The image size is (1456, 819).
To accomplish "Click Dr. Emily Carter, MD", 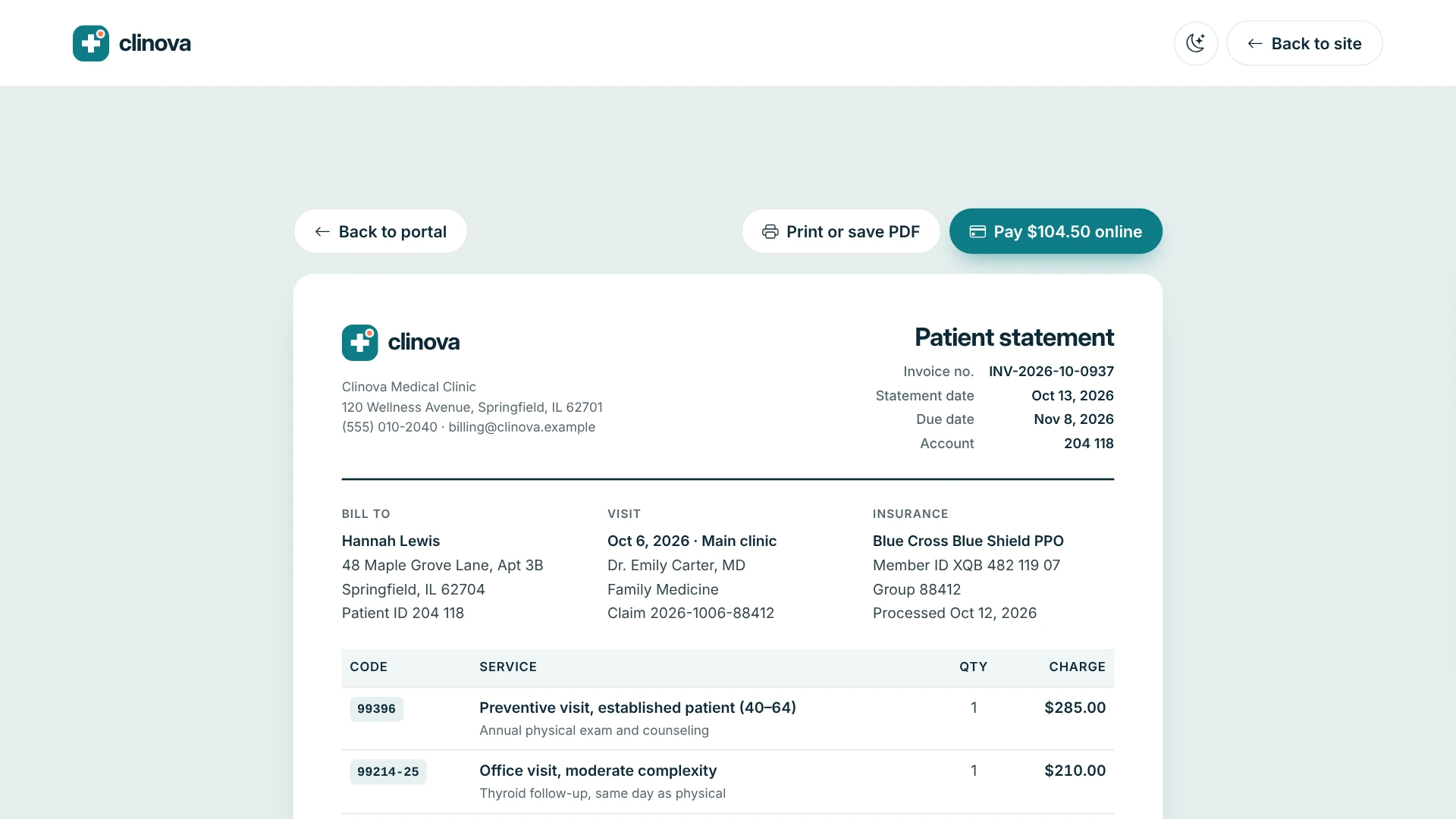I will (x=676, y=565).
